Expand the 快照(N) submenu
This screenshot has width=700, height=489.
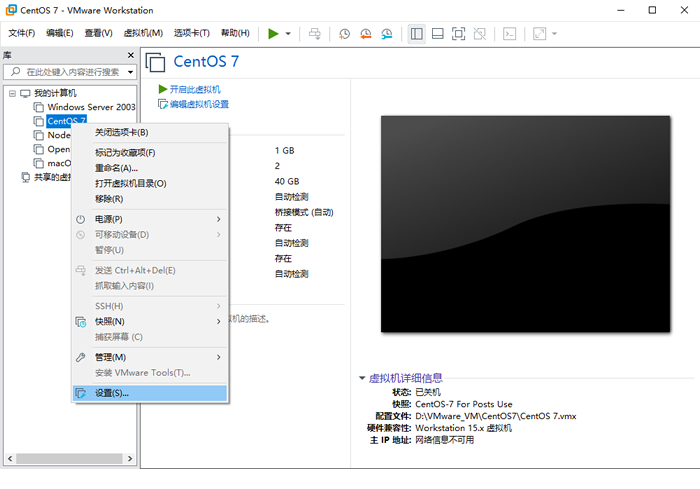coord(150,322)
